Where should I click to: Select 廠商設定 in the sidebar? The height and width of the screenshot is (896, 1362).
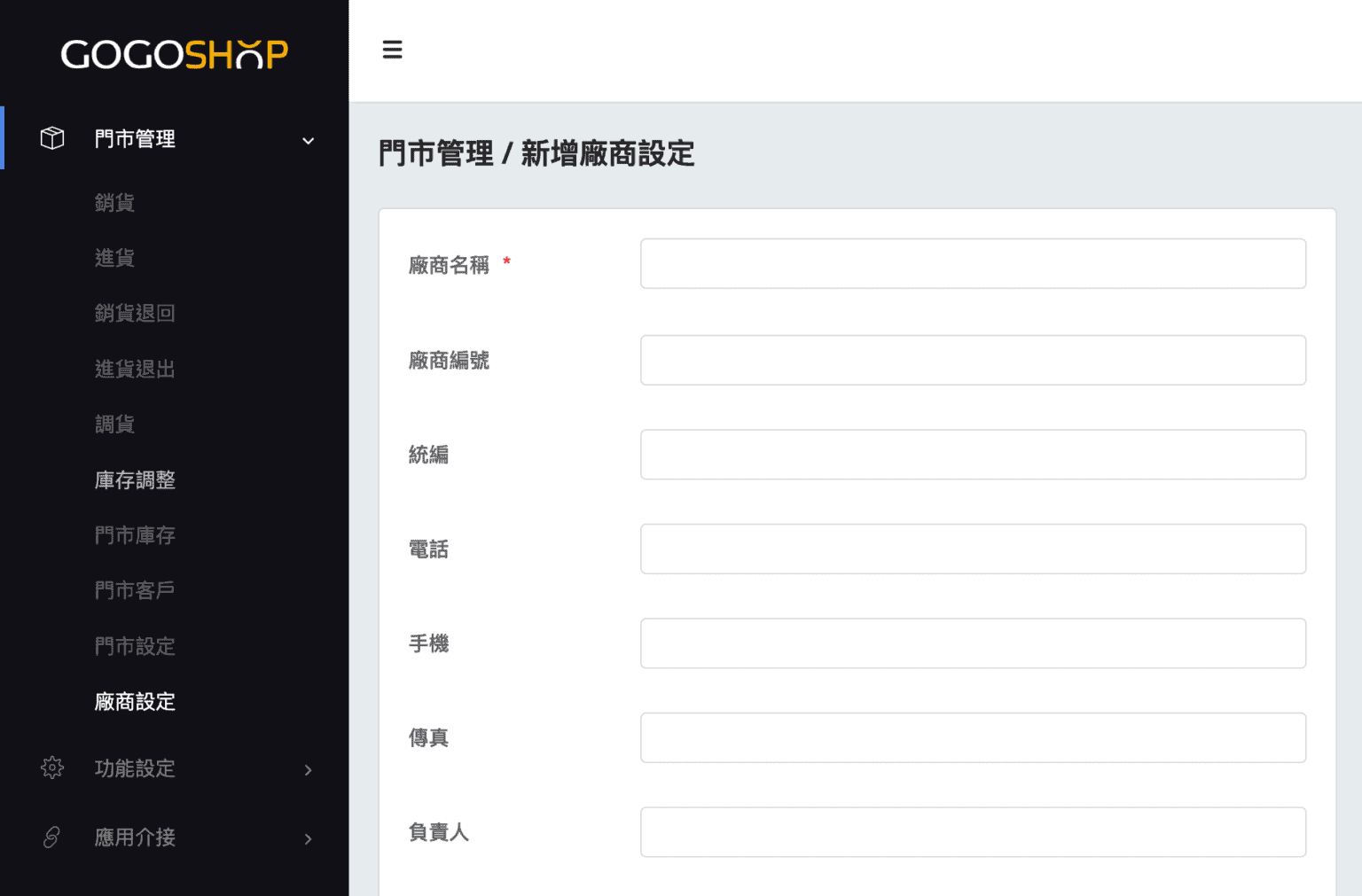pos(135,701)
